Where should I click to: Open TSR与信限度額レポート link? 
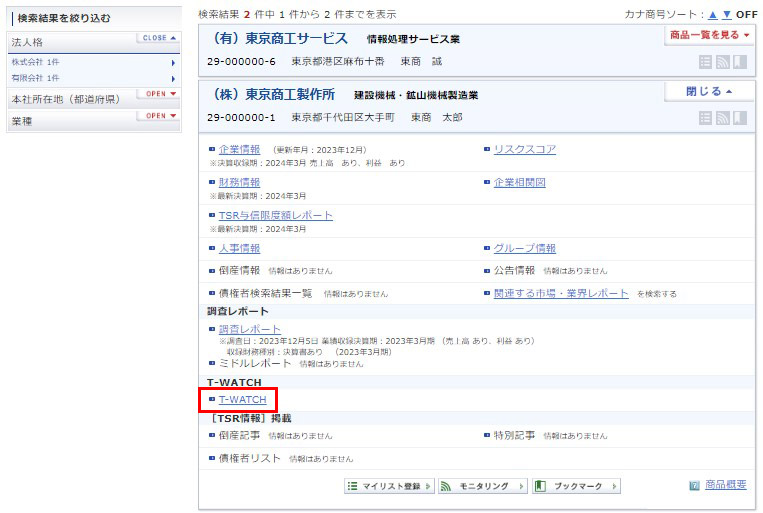(x=276, y=216)
